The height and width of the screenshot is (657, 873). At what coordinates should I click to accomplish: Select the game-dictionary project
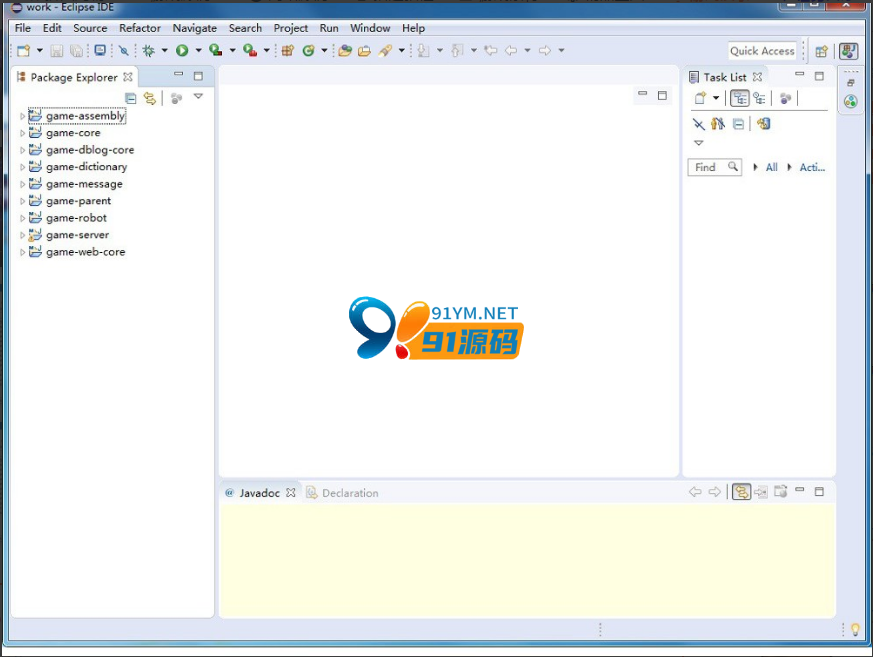[86, 167]
